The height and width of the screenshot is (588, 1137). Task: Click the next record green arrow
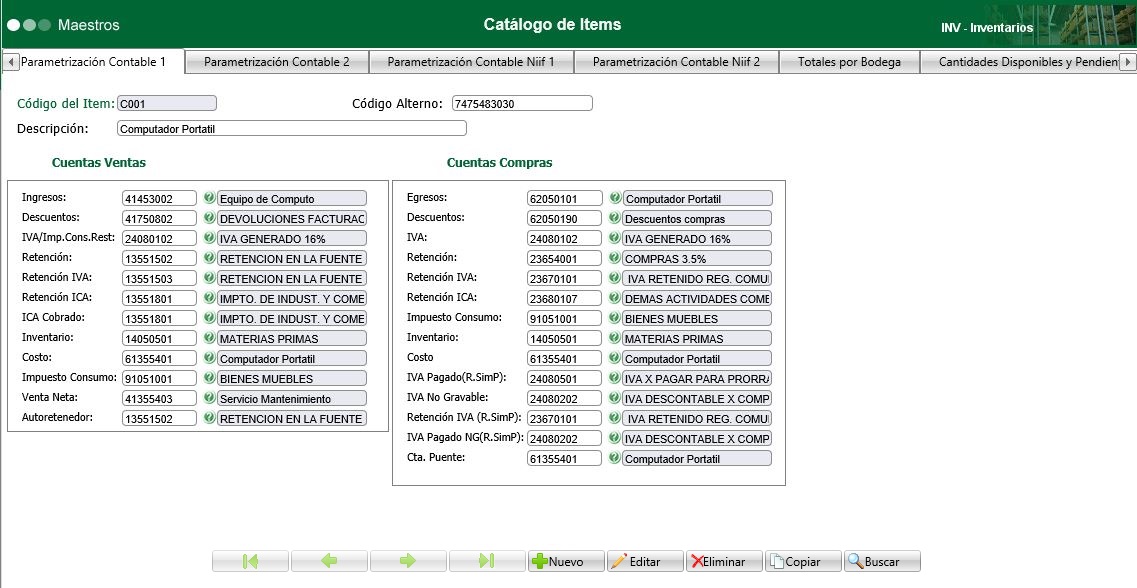pyautogui.click(x=408, y=561)
